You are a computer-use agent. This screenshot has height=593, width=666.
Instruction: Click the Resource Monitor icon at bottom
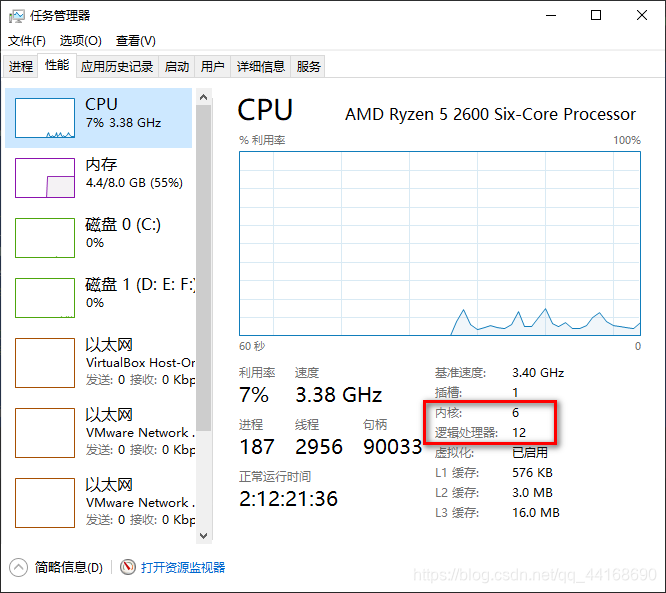(127, 567)
